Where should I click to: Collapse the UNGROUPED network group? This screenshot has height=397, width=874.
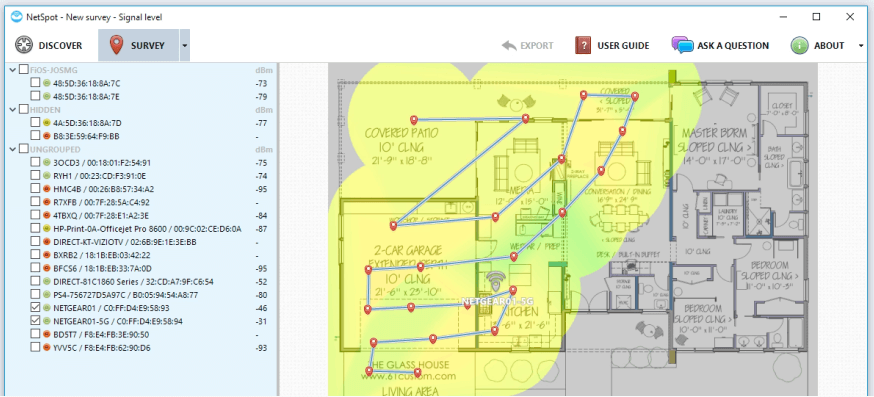pyautogui.click(x=13, y=149)
